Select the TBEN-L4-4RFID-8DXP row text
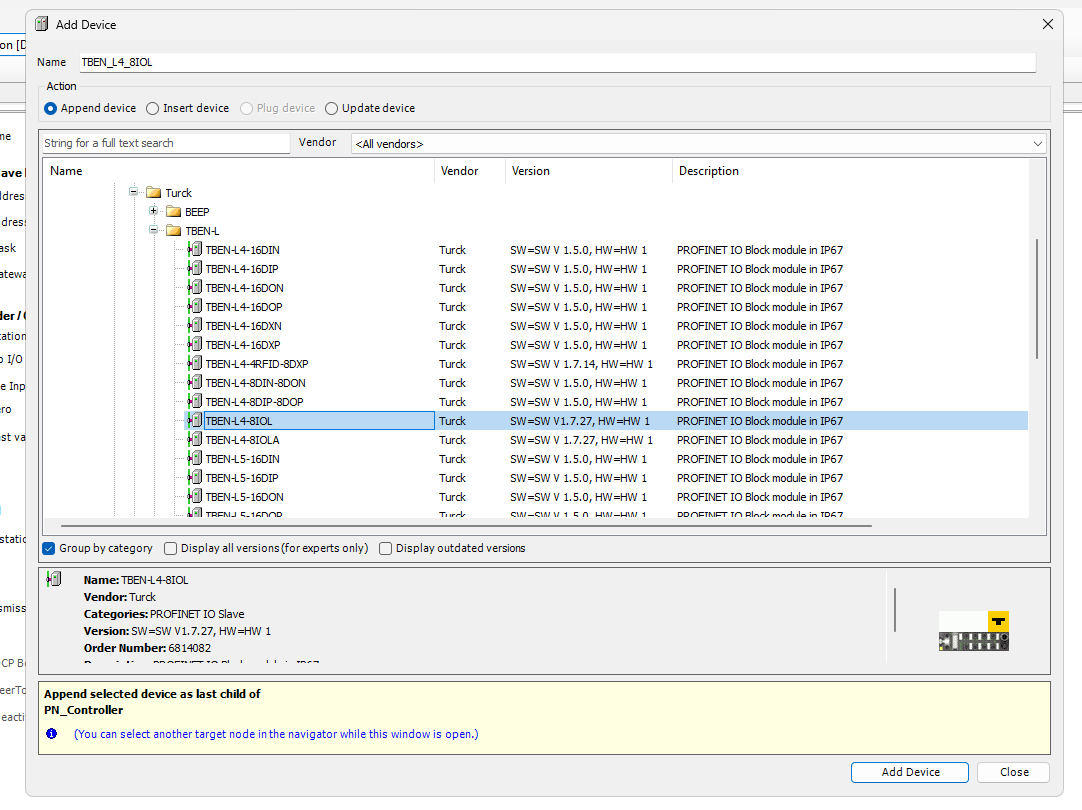The height and width of the screenshot is (810, 1082). [257, 364]
